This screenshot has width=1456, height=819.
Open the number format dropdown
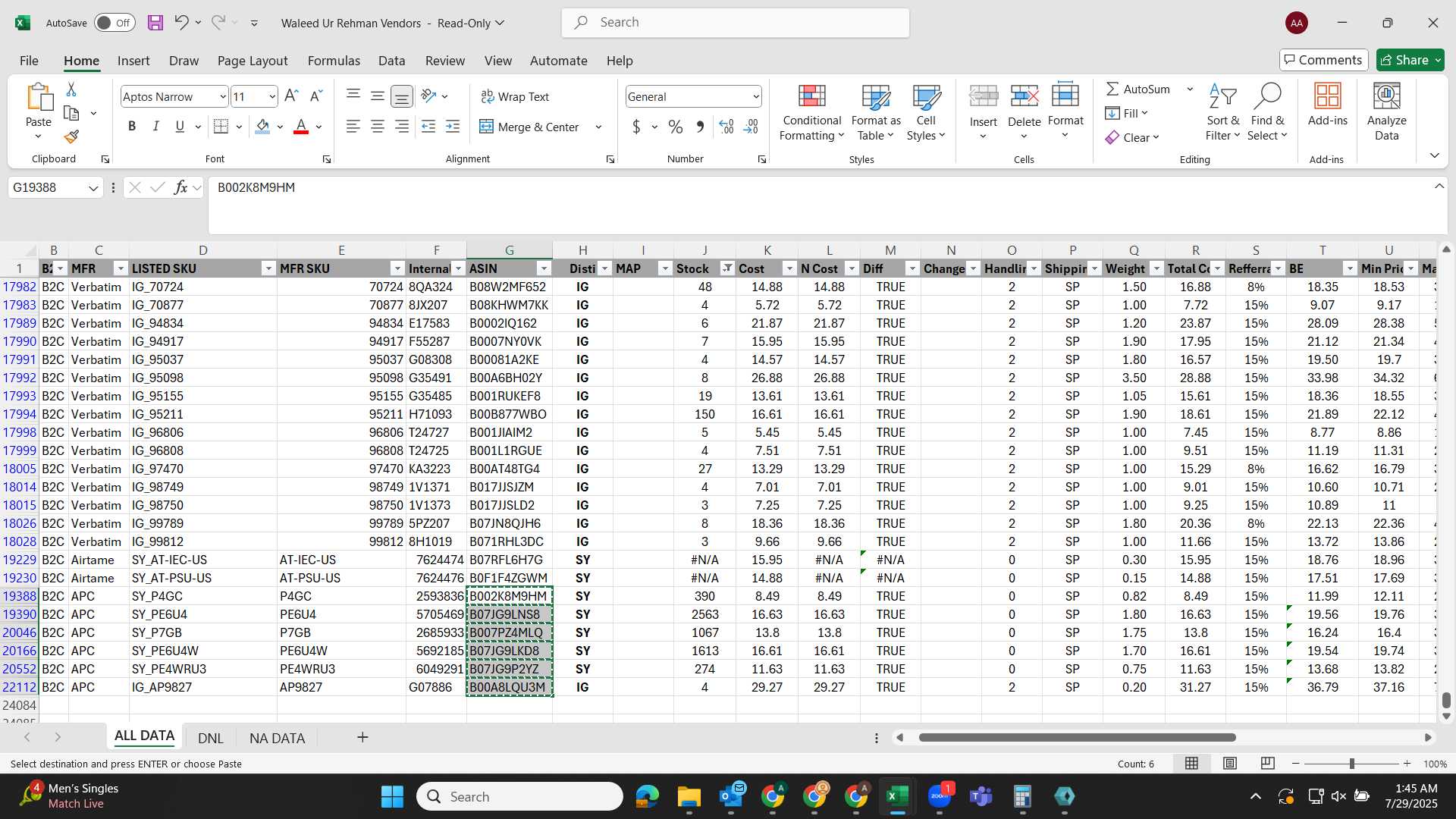(x=756, y=96)
